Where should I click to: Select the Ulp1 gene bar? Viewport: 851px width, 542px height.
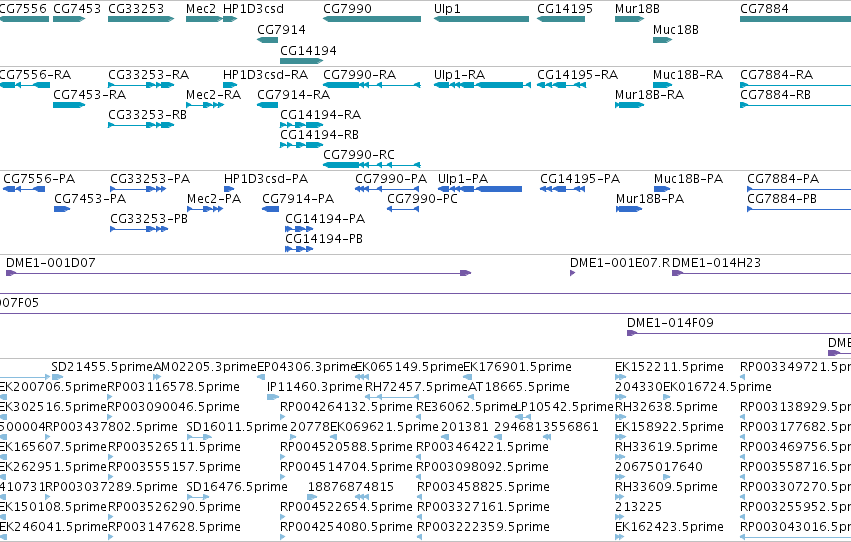tap(481, 19)
